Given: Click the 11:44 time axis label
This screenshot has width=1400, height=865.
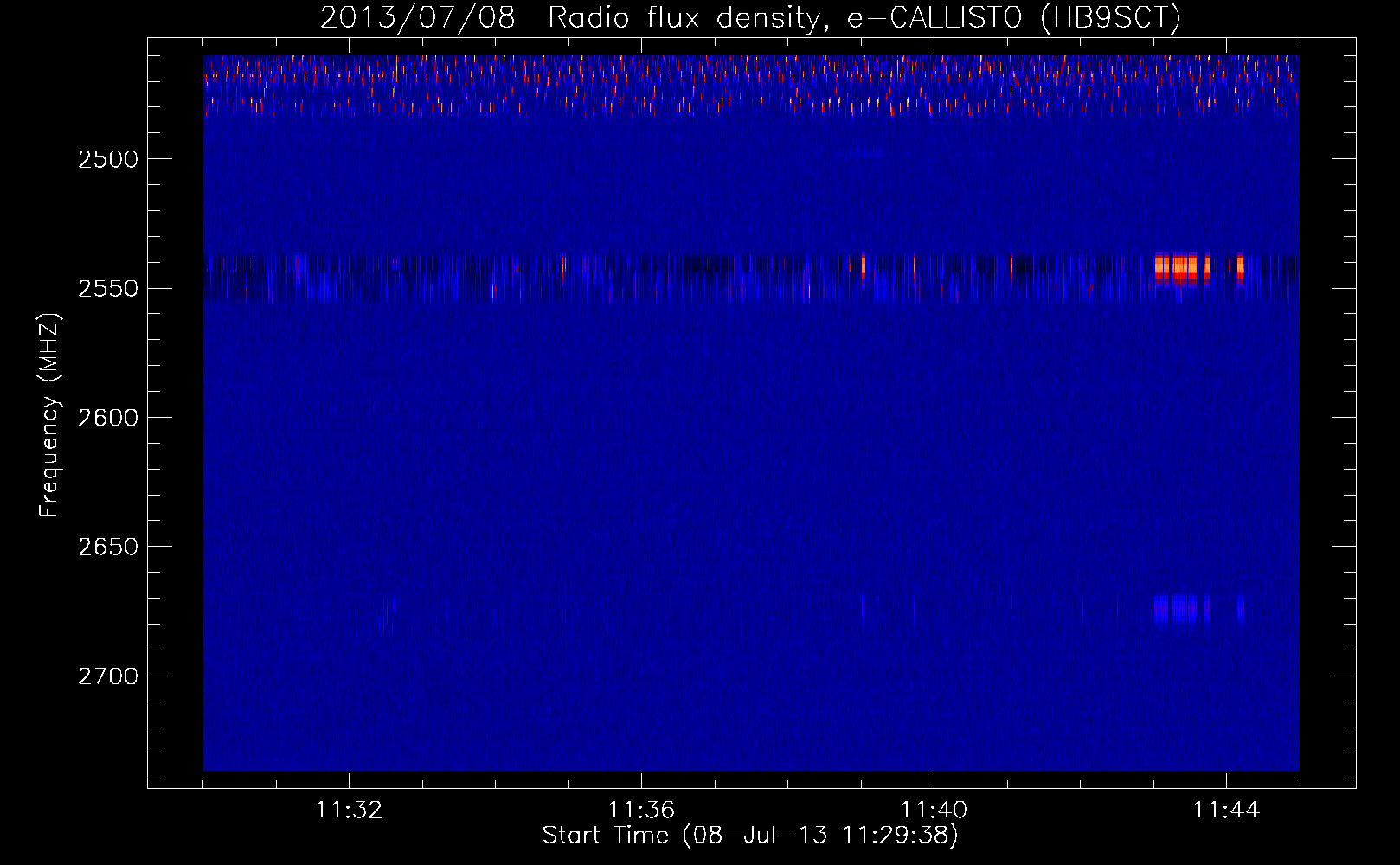Looking at the screenshot, I should [x=1226, y=811].
